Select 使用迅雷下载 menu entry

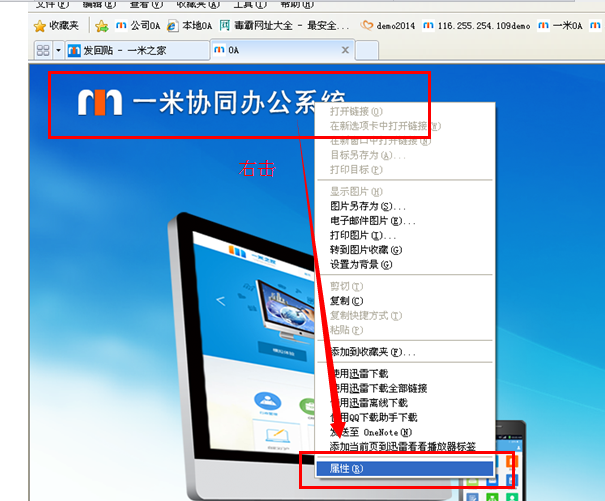(x=405, y=374)
